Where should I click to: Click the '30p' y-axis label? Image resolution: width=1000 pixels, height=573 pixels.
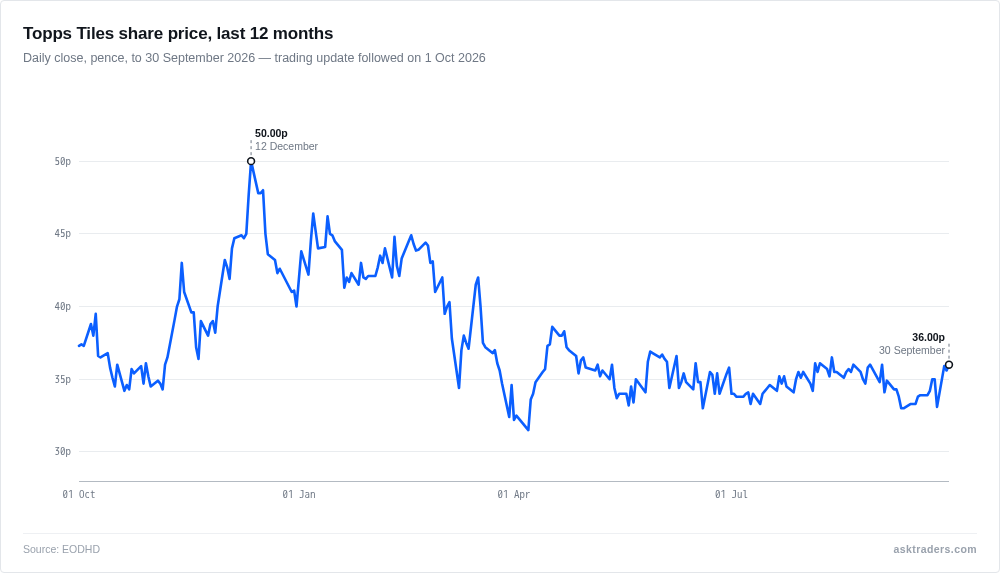point(62,451)
